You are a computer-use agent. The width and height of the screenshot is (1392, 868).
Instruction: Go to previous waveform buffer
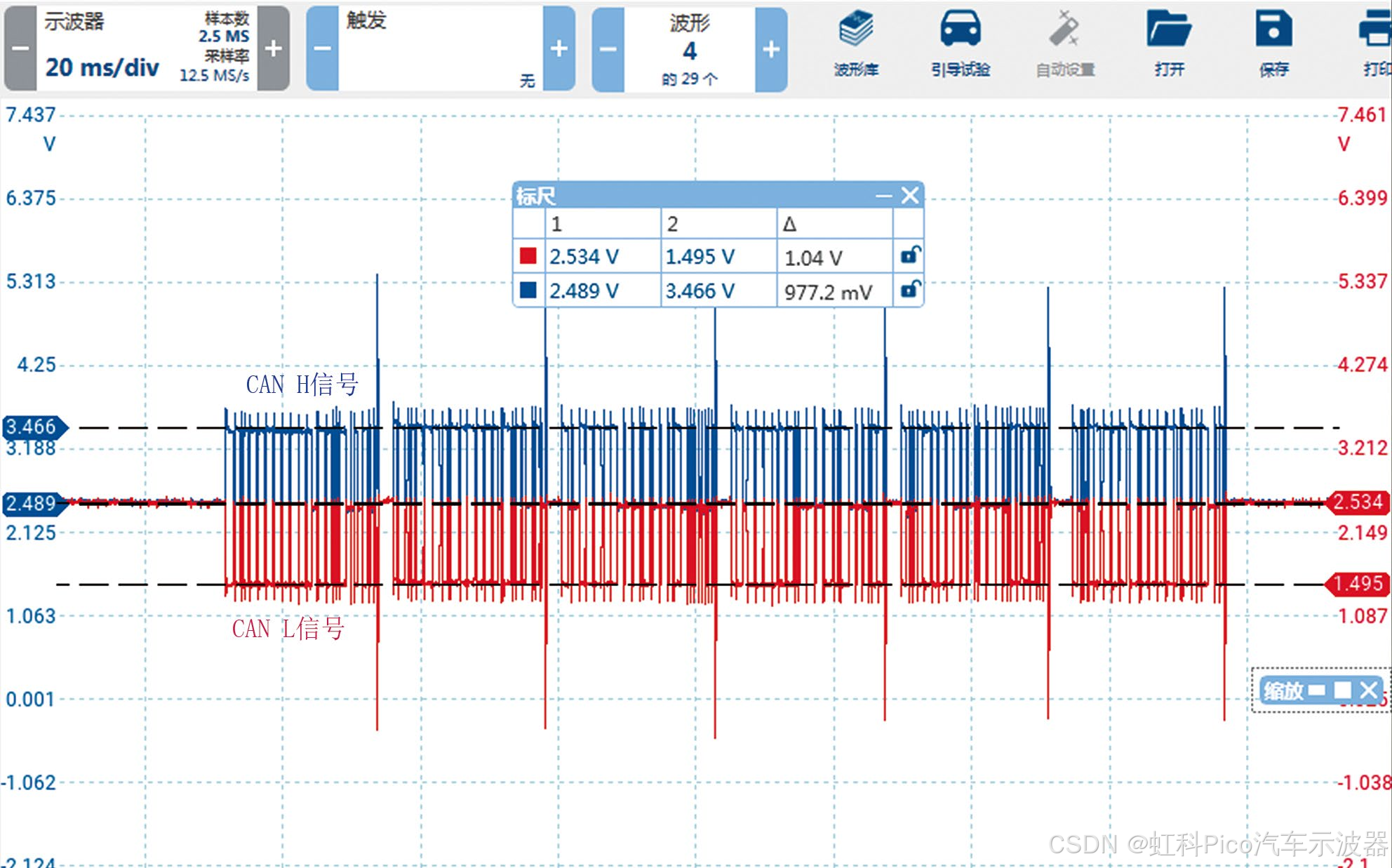click(x=608, y=48)
